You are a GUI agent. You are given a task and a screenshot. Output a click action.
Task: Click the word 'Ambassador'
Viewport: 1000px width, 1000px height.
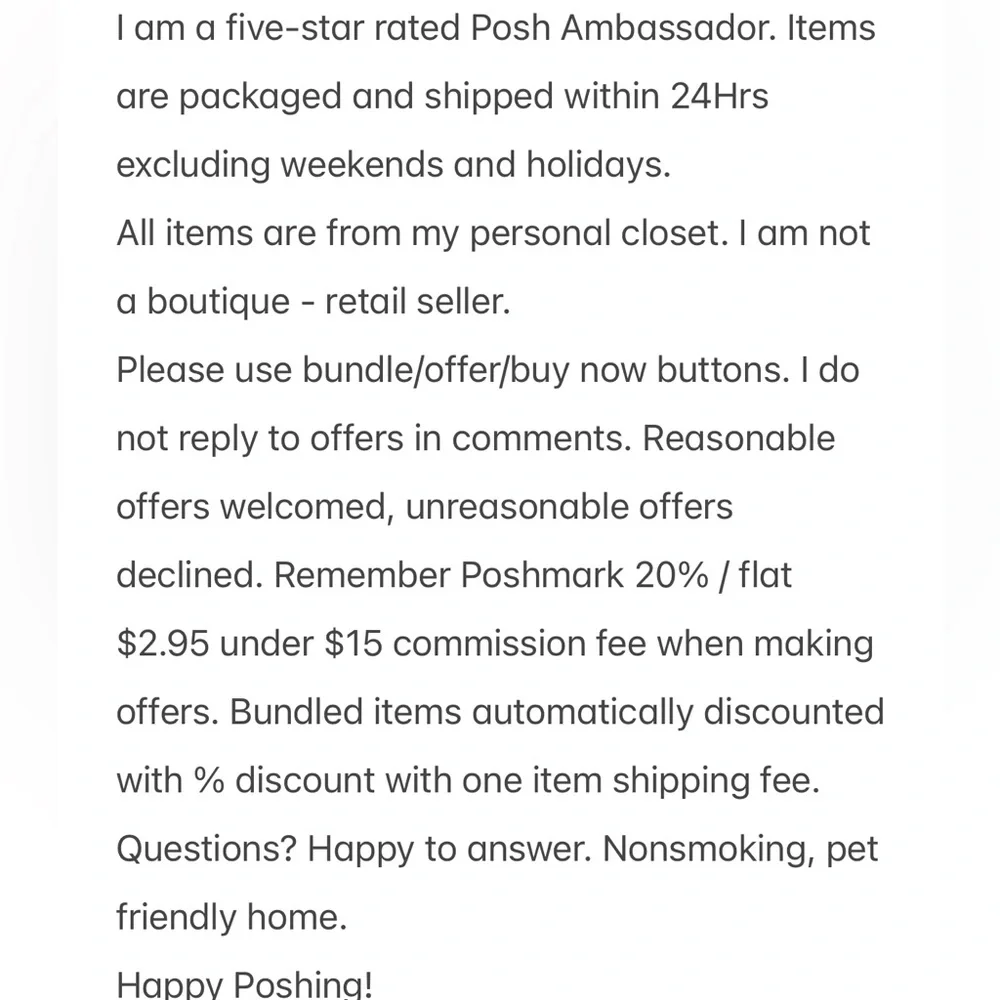(x=668, y=28)
